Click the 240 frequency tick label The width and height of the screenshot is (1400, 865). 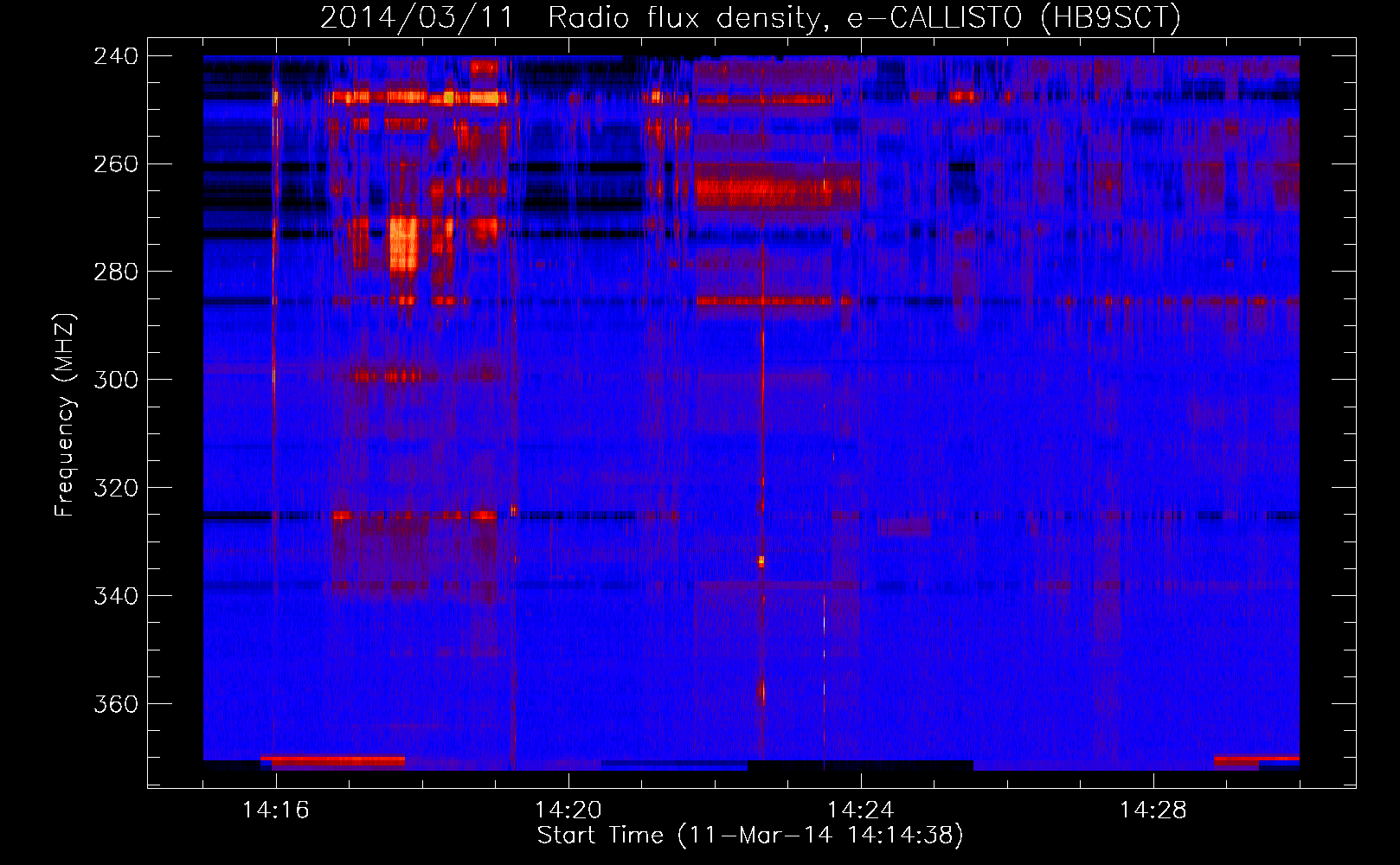coord(116,56)
